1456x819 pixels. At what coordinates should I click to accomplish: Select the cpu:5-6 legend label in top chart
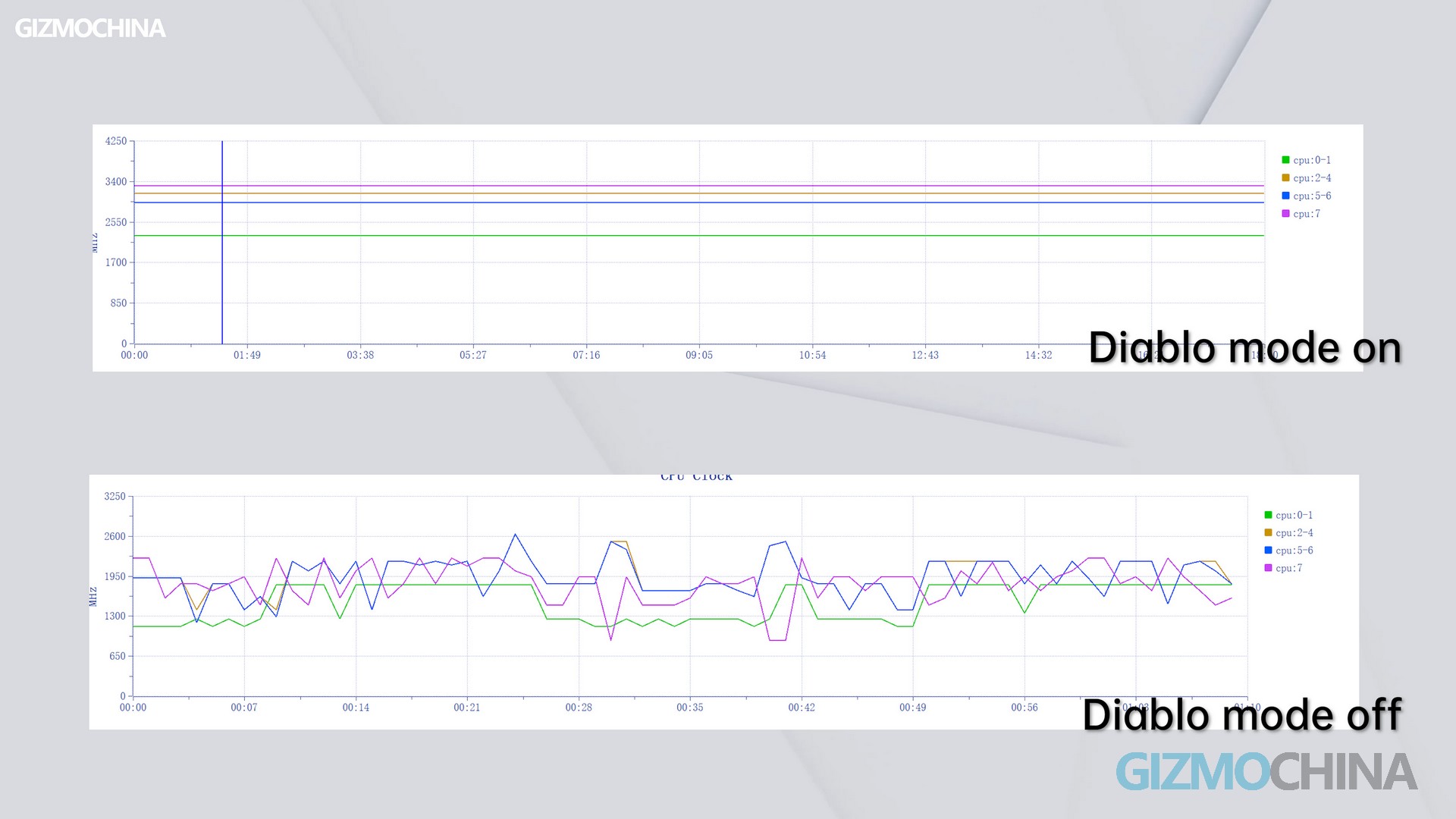(1312, 196)
